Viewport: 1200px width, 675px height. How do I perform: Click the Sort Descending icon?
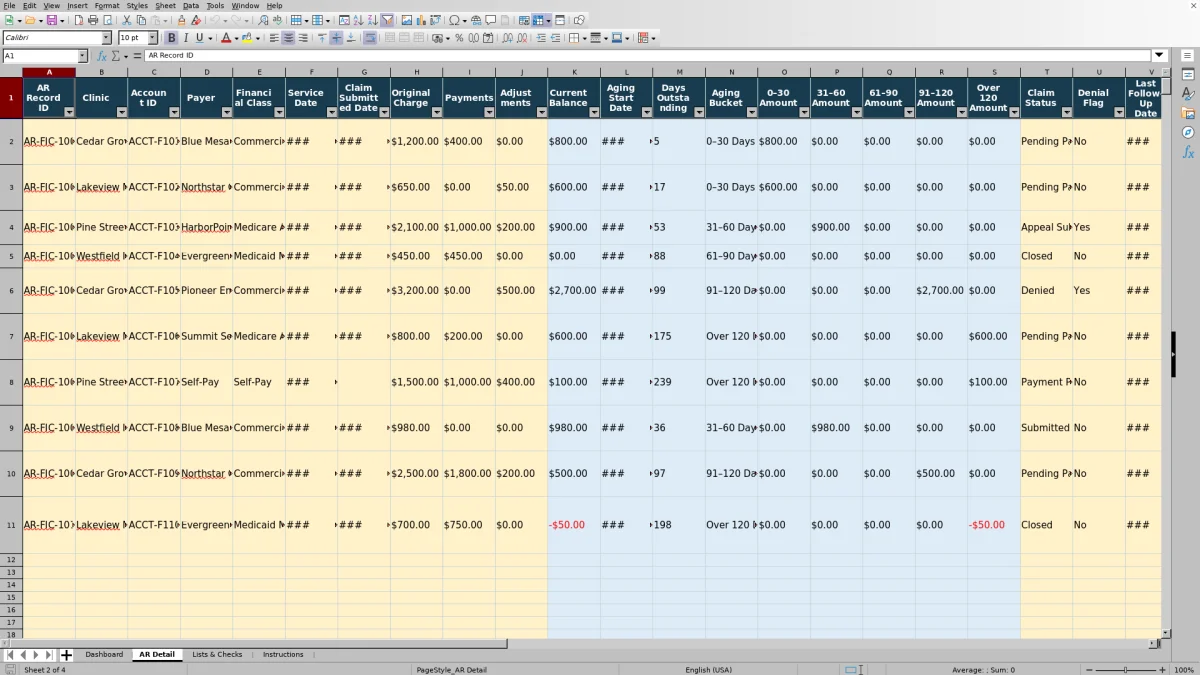pyautogui.click(x=372, y=20)
